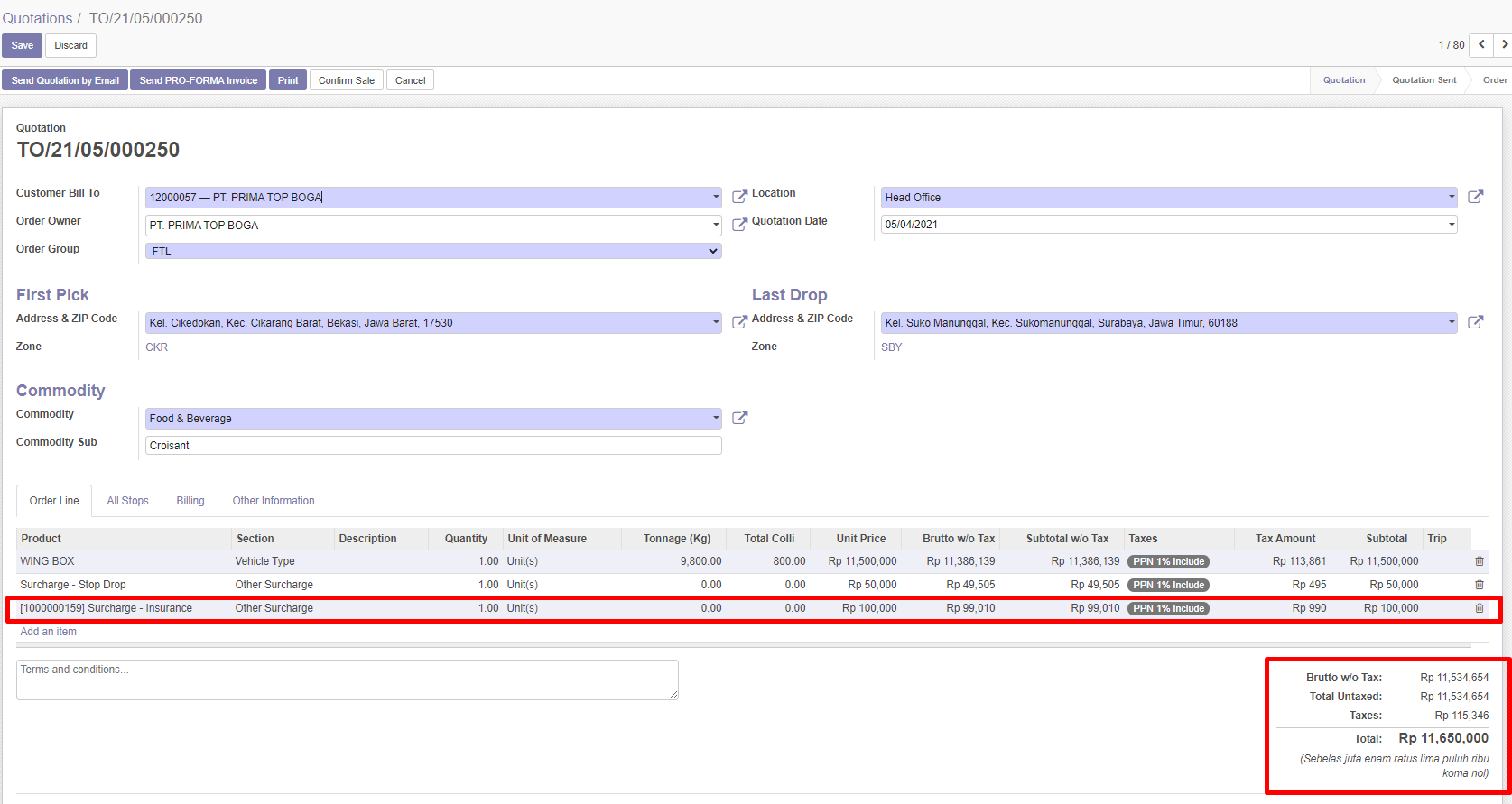
Task: Add an item to order lines
Action: coord(49,632)
